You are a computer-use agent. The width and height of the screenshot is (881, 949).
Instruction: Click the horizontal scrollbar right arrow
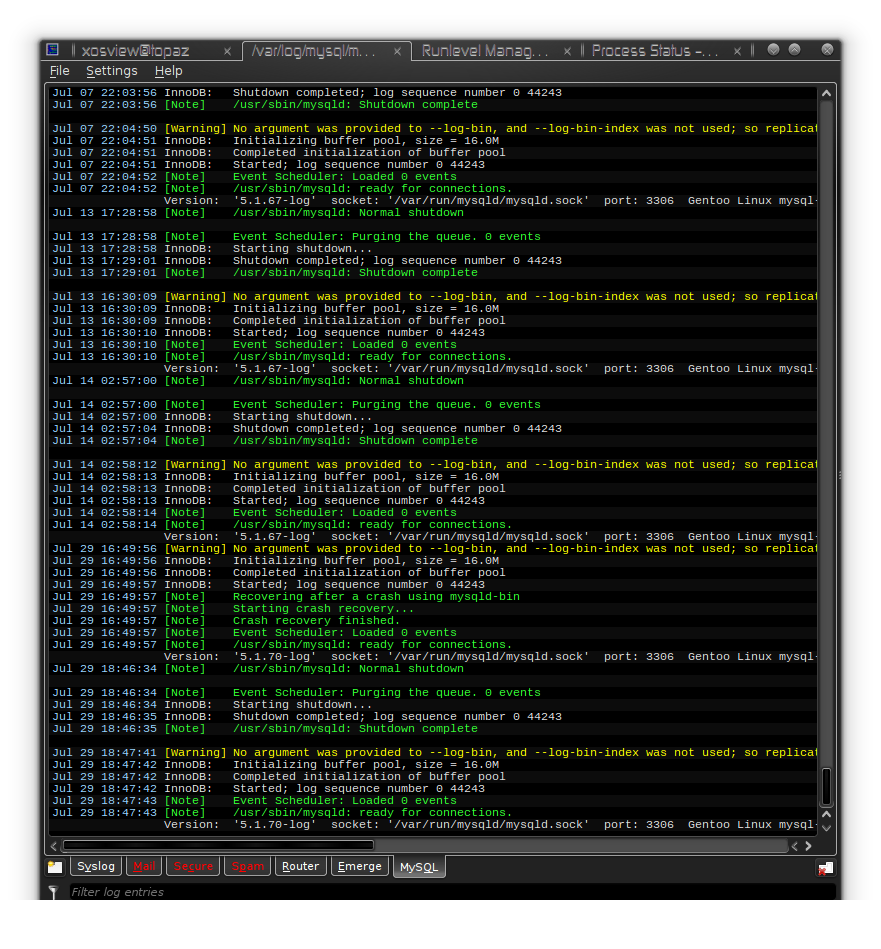(x=808, y=846)
